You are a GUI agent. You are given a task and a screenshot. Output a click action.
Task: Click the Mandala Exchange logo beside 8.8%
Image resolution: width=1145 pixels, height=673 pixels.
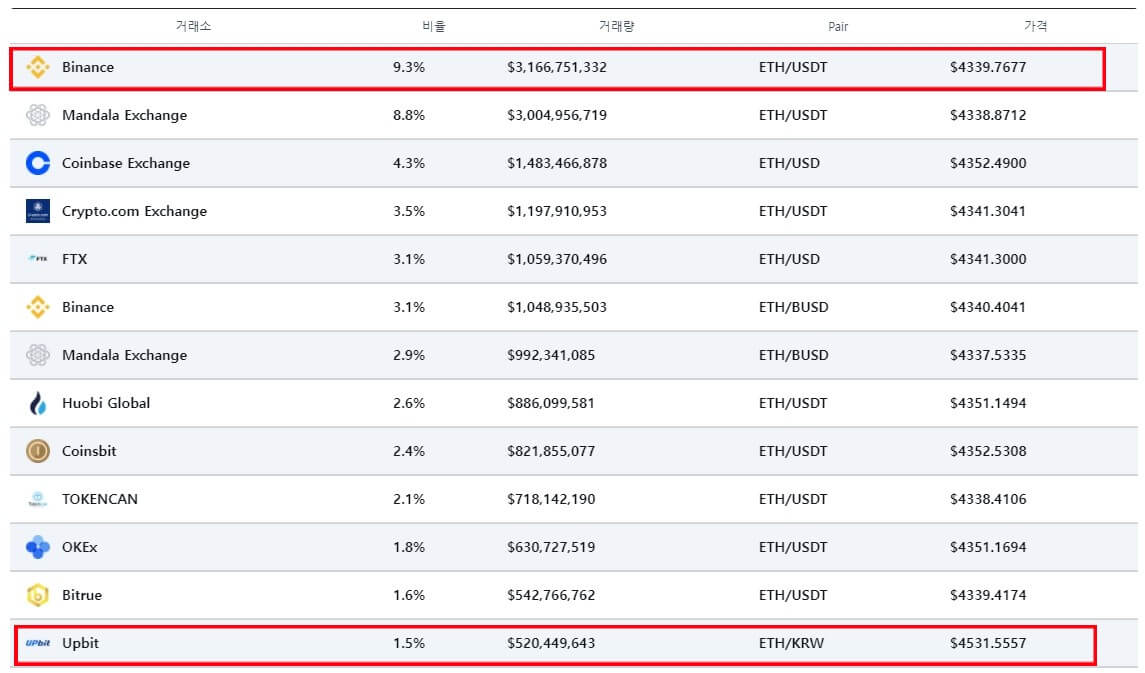coord(38,115)
